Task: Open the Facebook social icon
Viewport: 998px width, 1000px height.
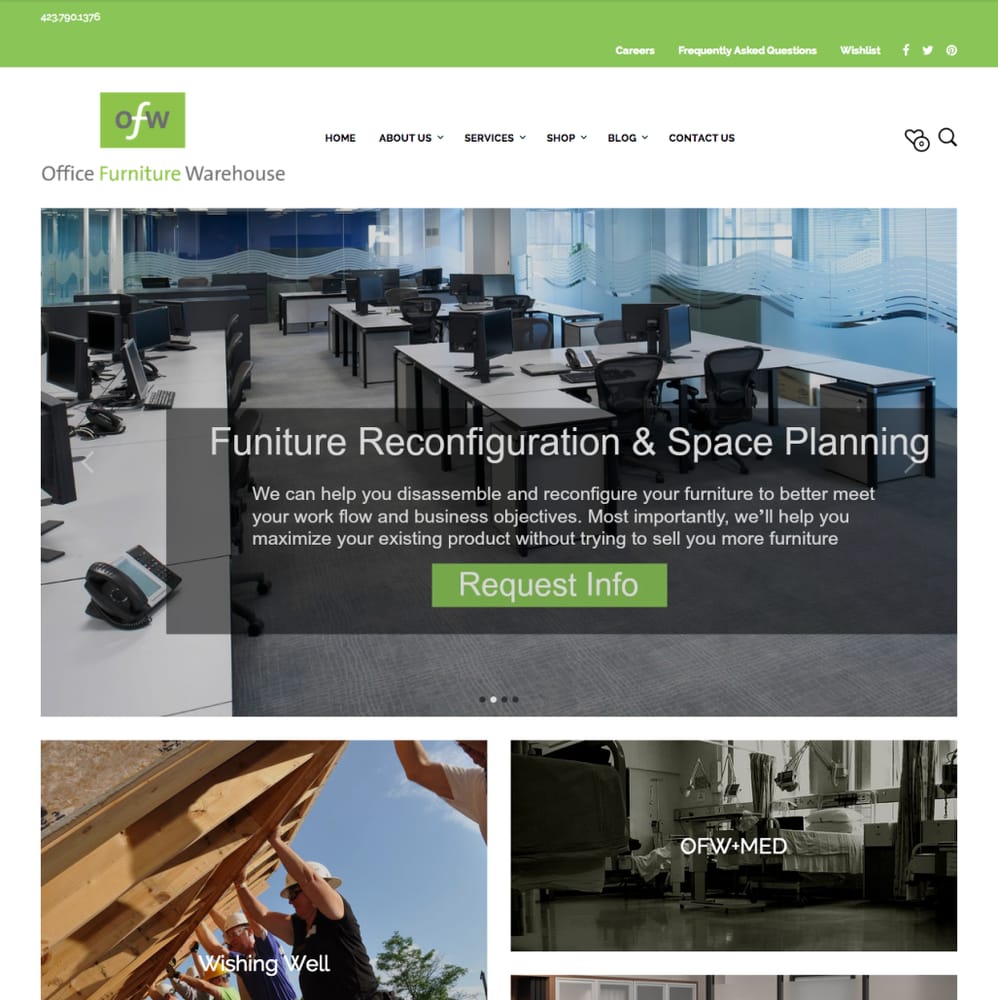Action: (x=906, y=50)
